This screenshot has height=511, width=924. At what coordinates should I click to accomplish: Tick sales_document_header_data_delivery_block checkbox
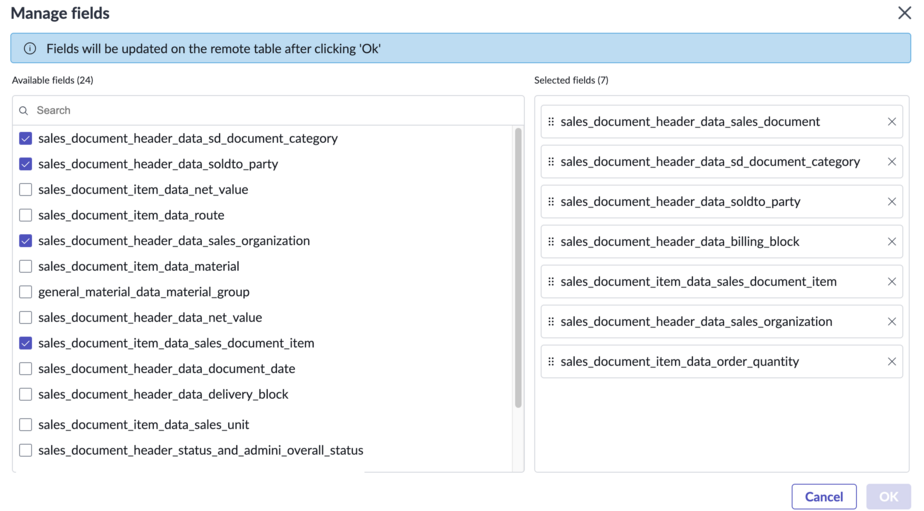25,394
